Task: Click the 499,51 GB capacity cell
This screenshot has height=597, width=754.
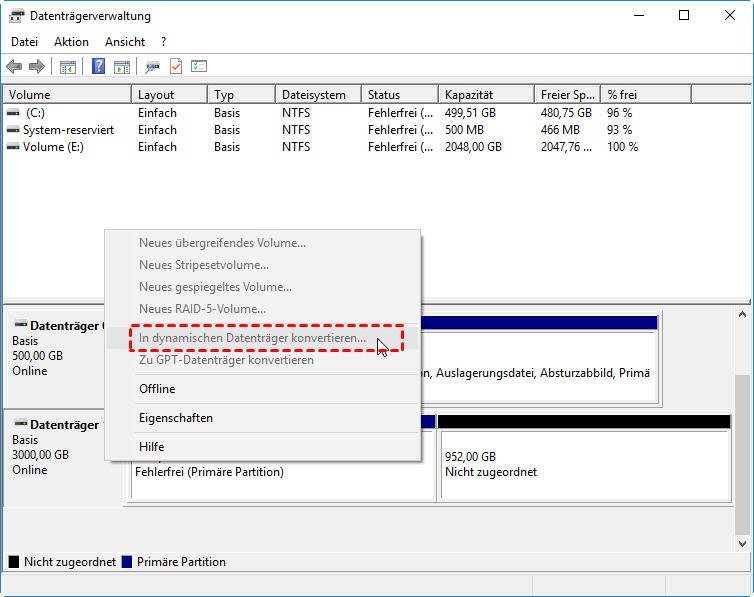Action: tap(470, 113)
